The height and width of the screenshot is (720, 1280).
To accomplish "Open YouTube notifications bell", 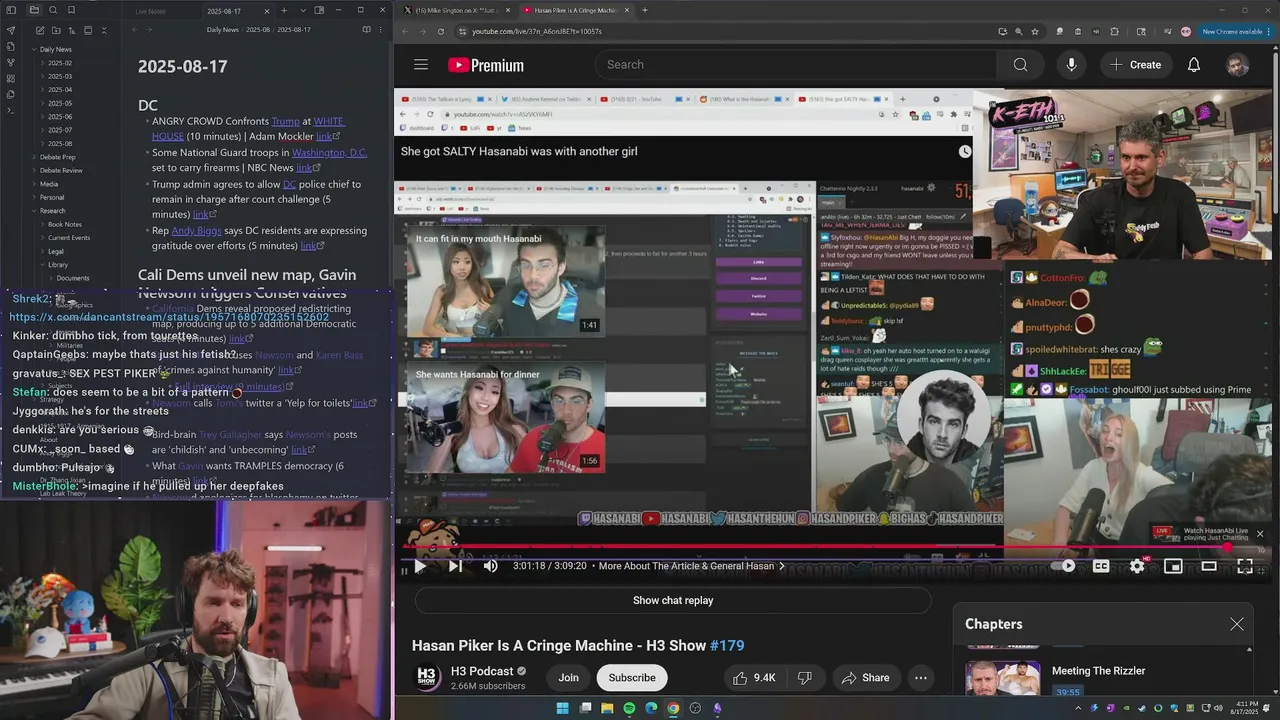I will click(1194, 64).
